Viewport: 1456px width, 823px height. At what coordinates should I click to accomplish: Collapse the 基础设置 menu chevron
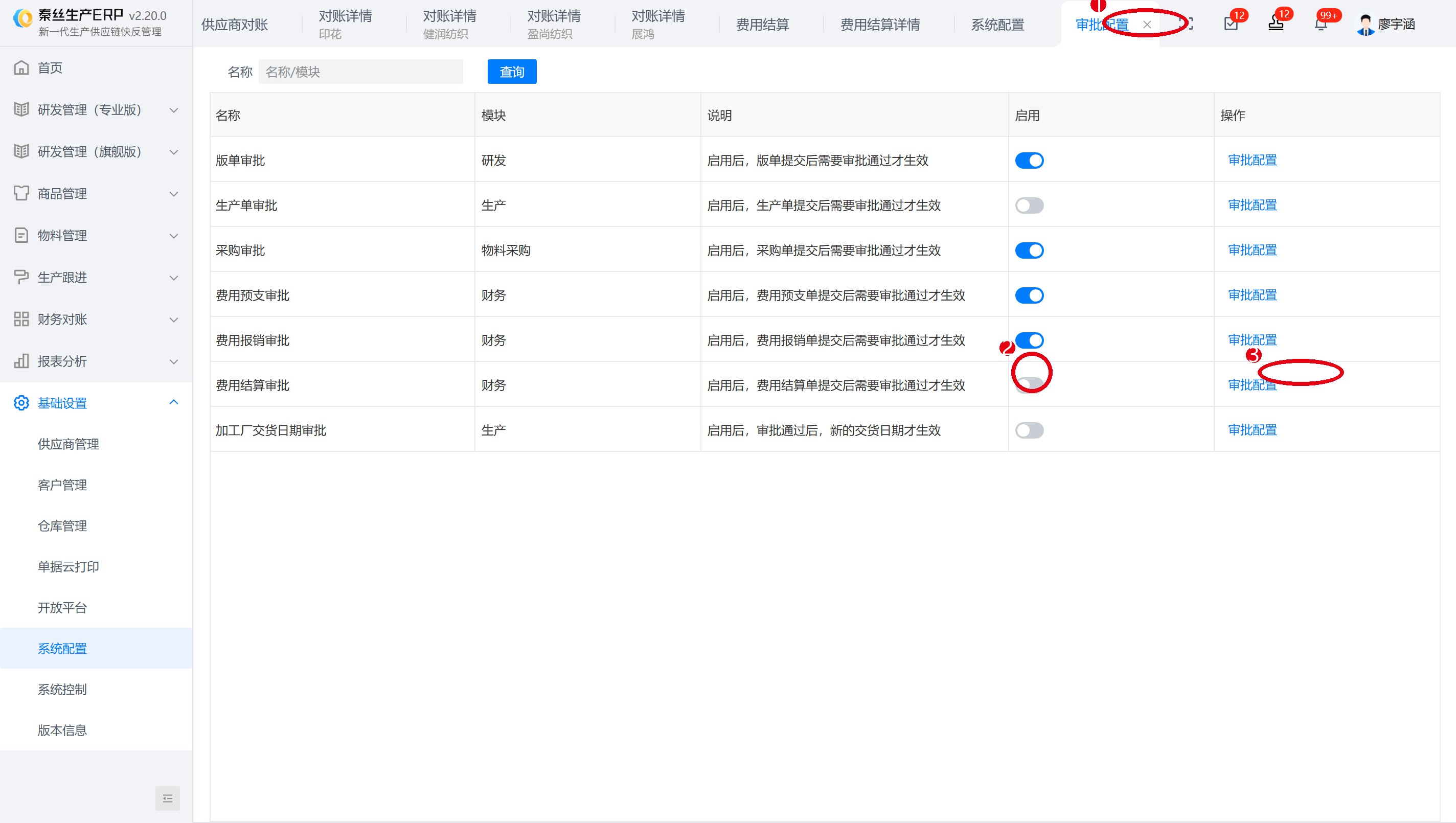pyautogui.click(x=174, y=402)
